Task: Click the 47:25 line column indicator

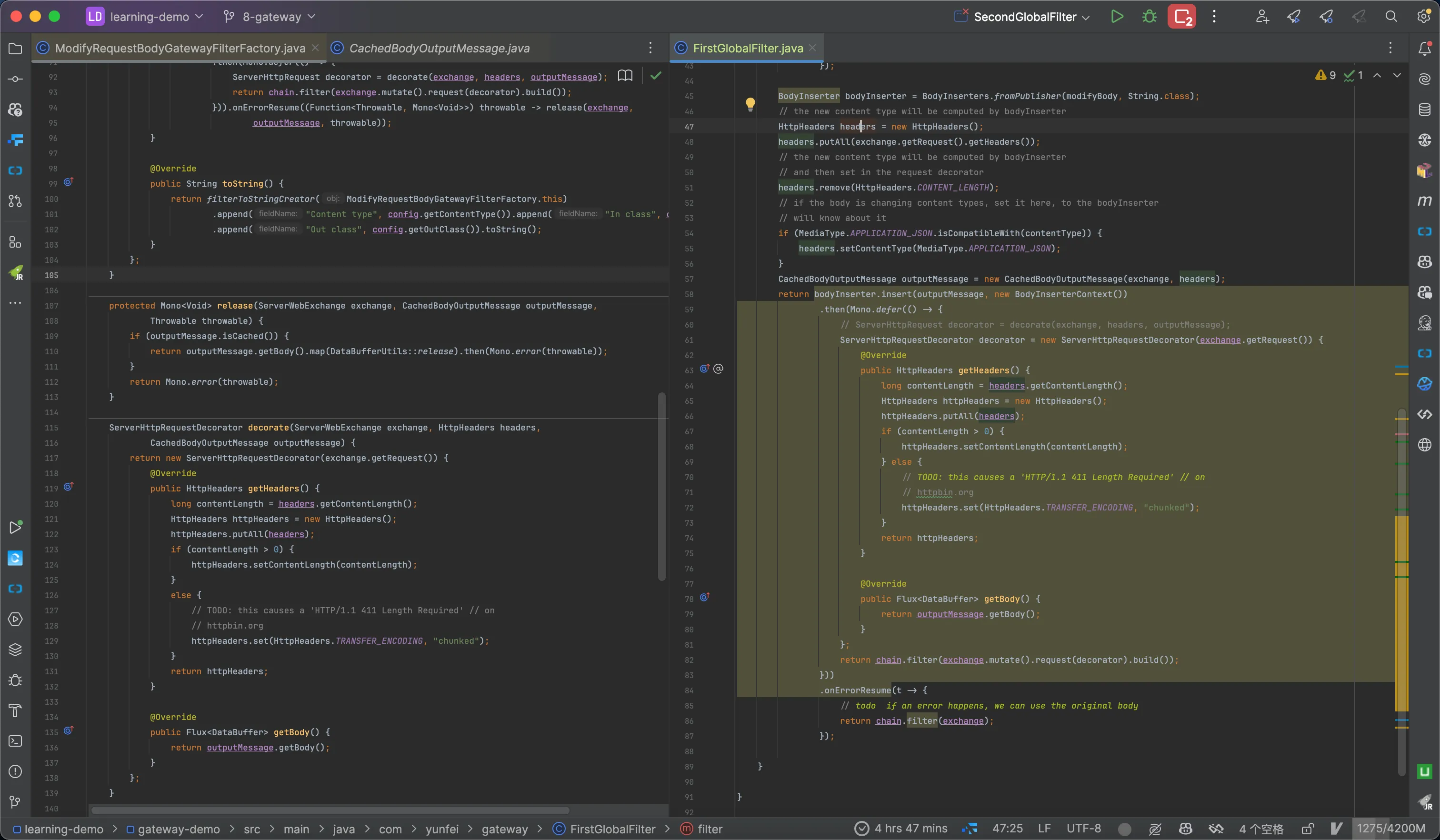Action: (x=1008, y=829)
